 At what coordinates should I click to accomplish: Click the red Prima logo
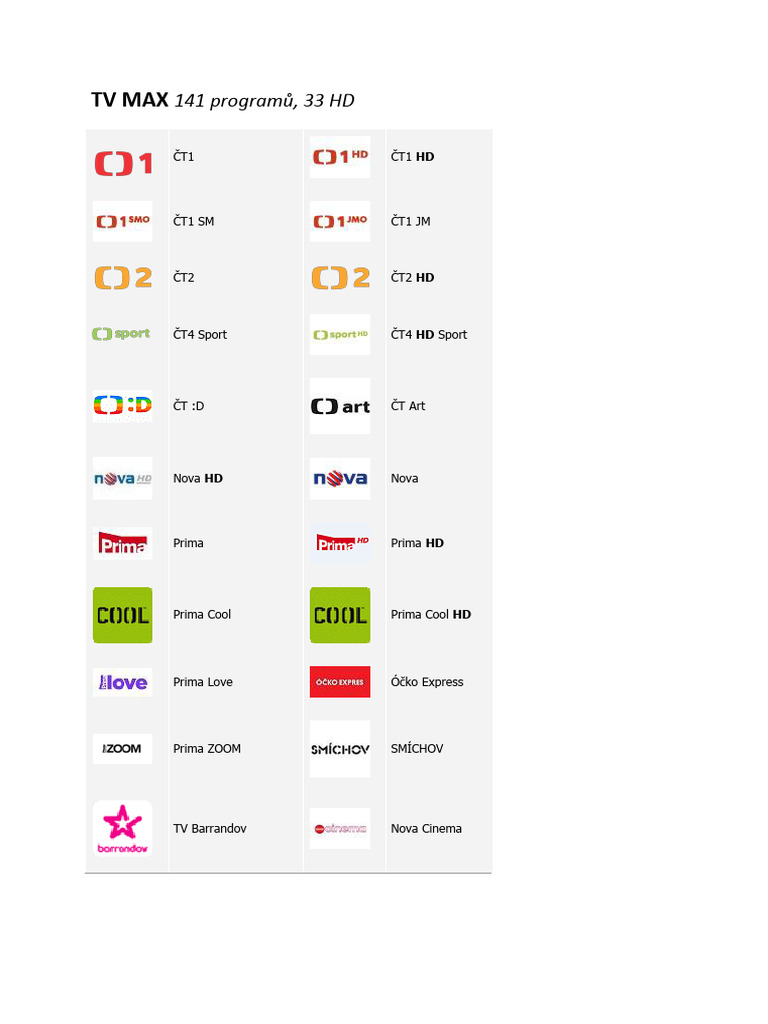click(x=123, y=543)
